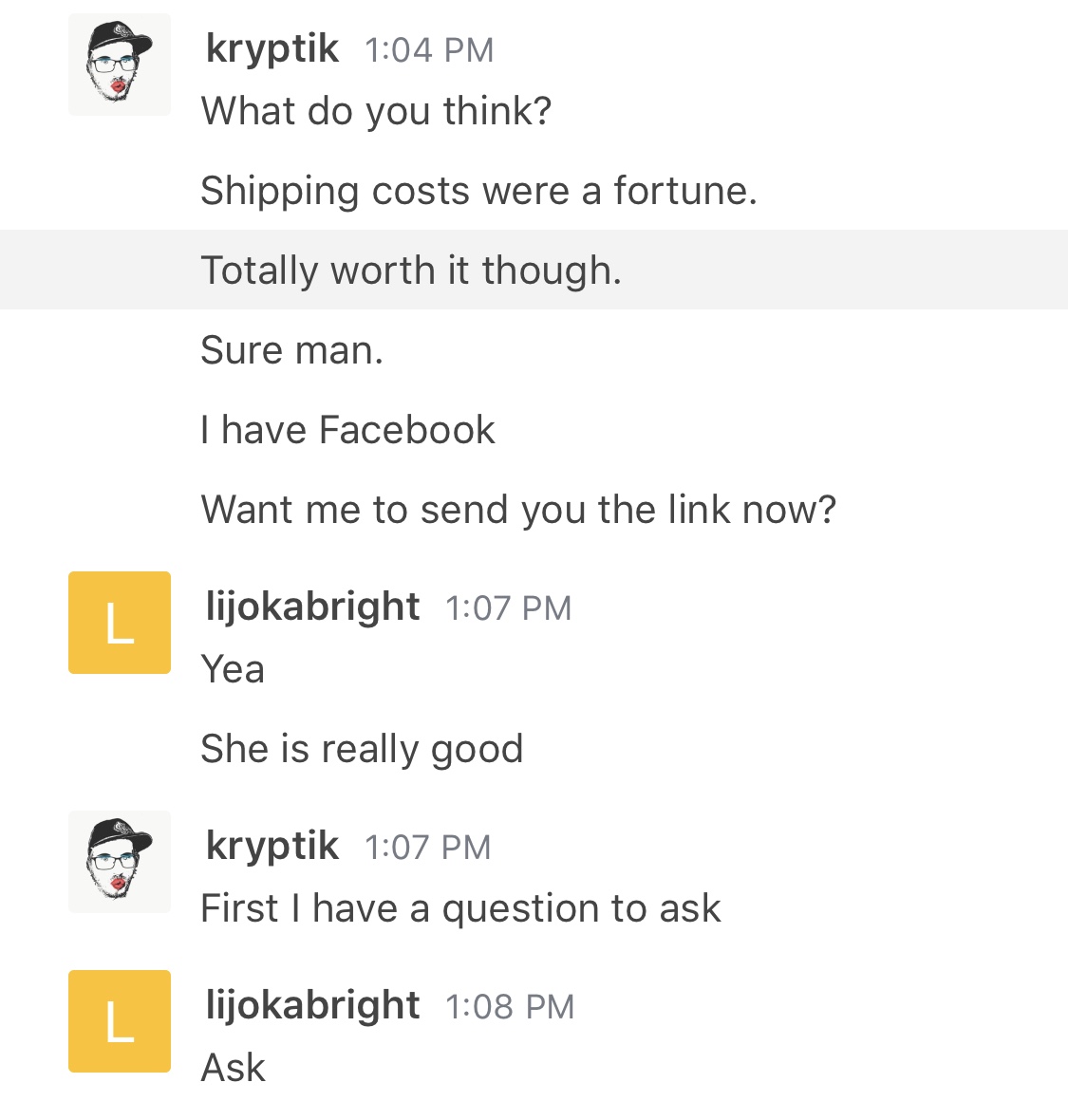Open kryptik's username on the 1:04 PM message

[272, 49]
